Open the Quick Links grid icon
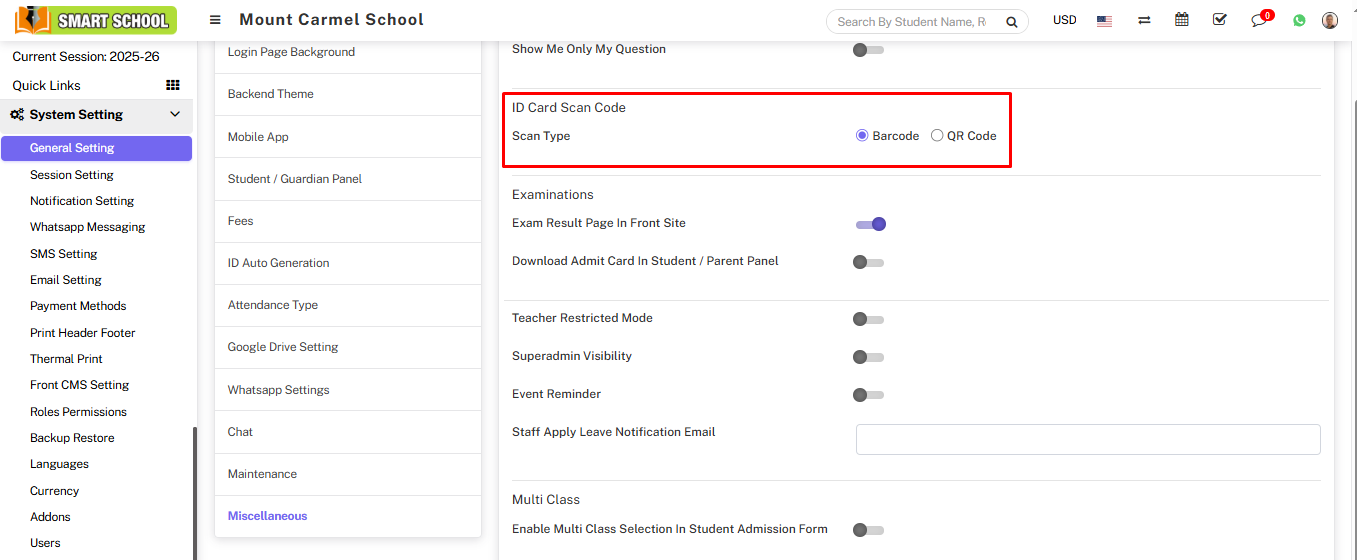The image size is (1357, 560). click(172, 85)
